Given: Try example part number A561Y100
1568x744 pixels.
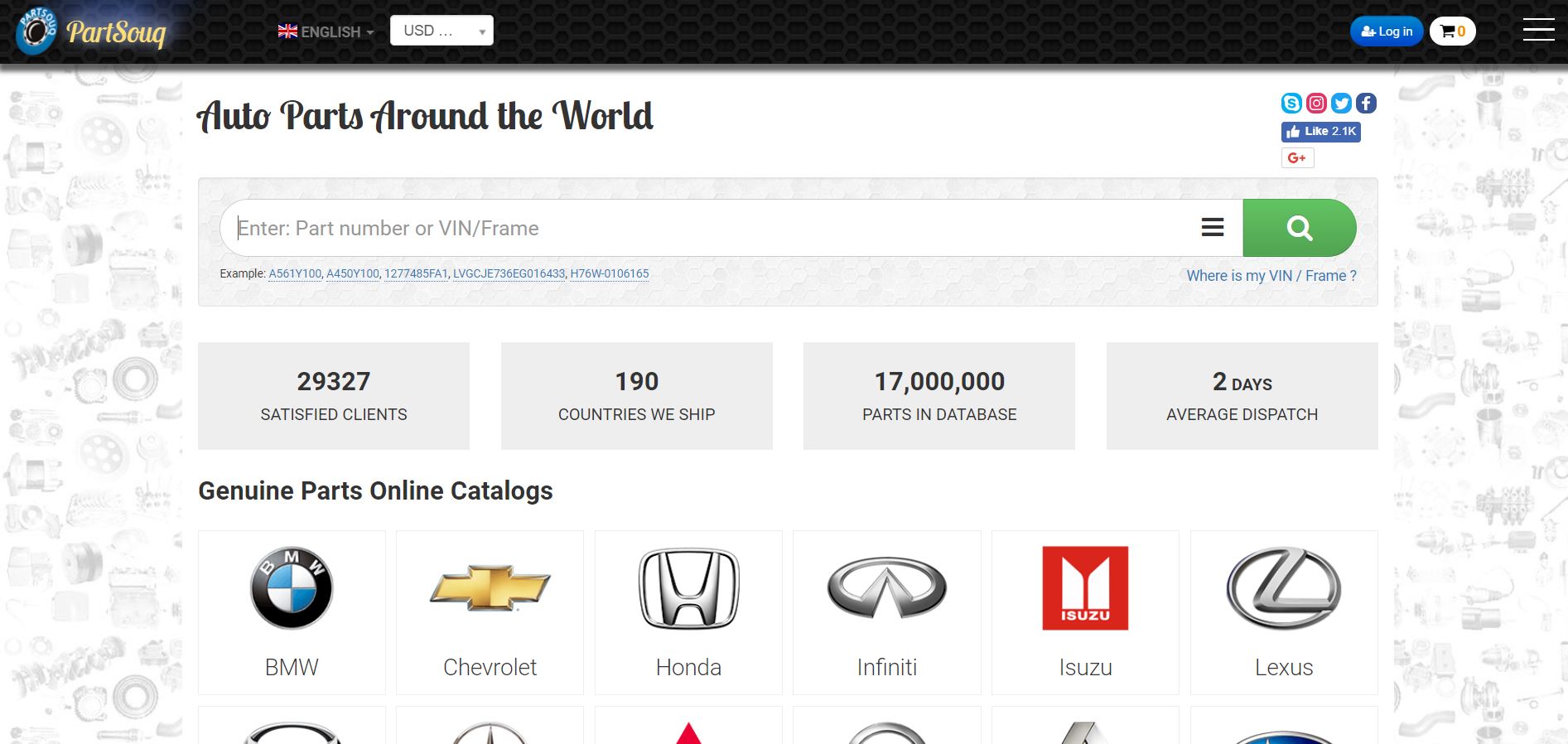Looking at the screenshot, I should (295, 274).
